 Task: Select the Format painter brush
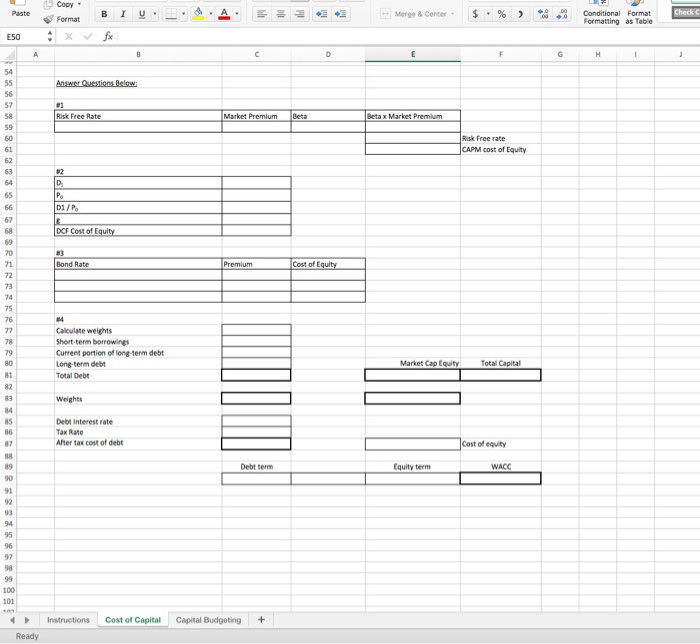(48, 19)
